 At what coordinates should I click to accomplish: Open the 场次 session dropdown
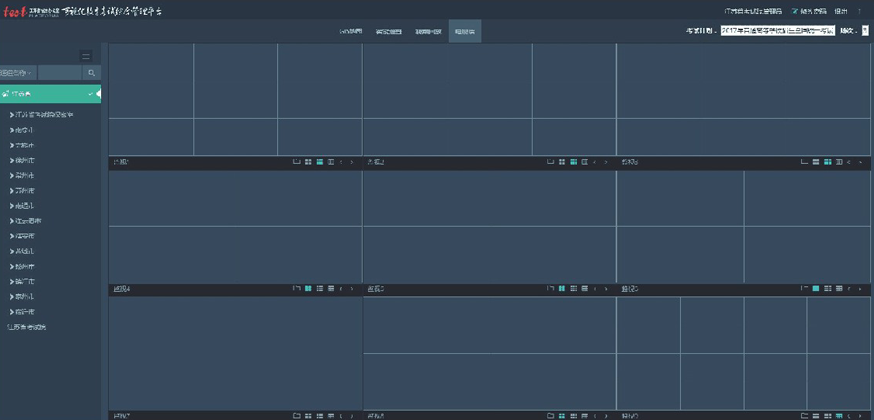point(864,31)
